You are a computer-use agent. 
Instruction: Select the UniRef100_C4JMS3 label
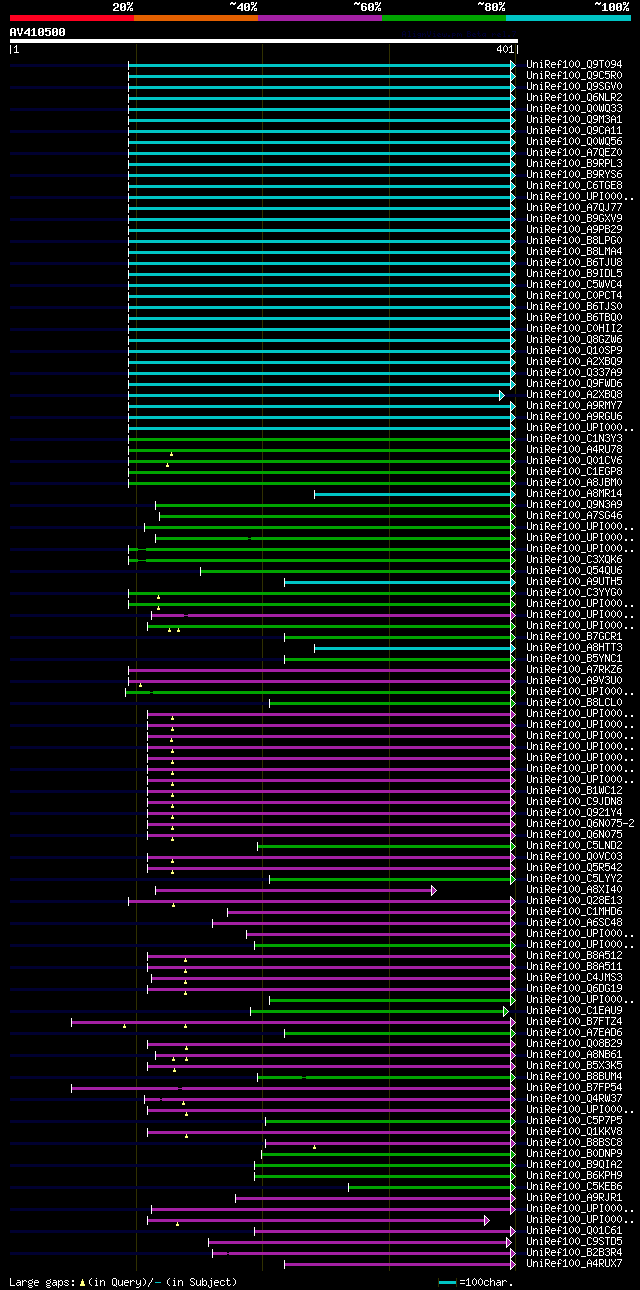pyautogui.click(x=574, y=978)
